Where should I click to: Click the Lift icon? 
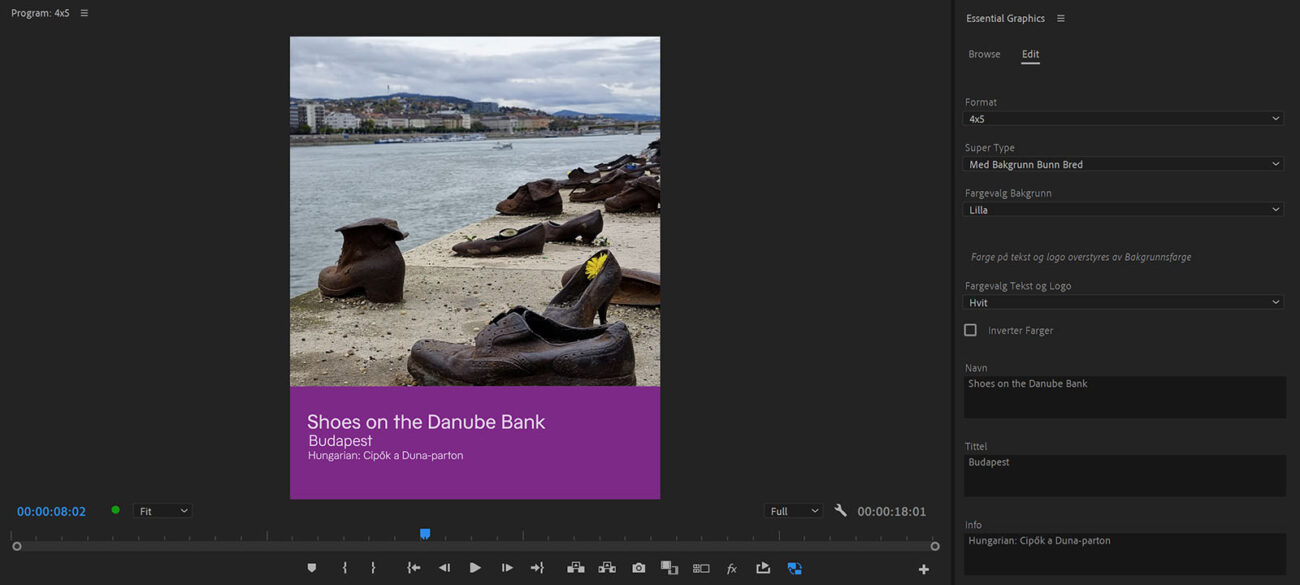[576, 568]
